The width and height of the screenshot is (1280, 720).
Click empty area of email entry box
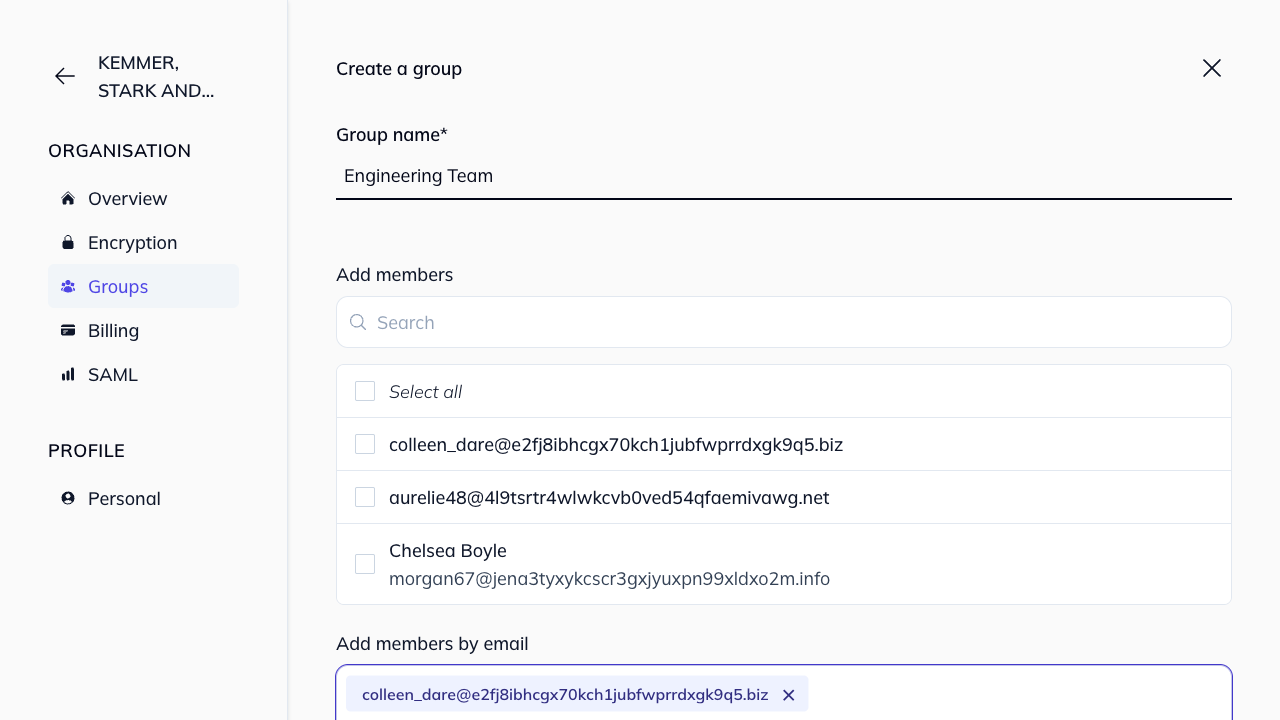coord(1020,694)
